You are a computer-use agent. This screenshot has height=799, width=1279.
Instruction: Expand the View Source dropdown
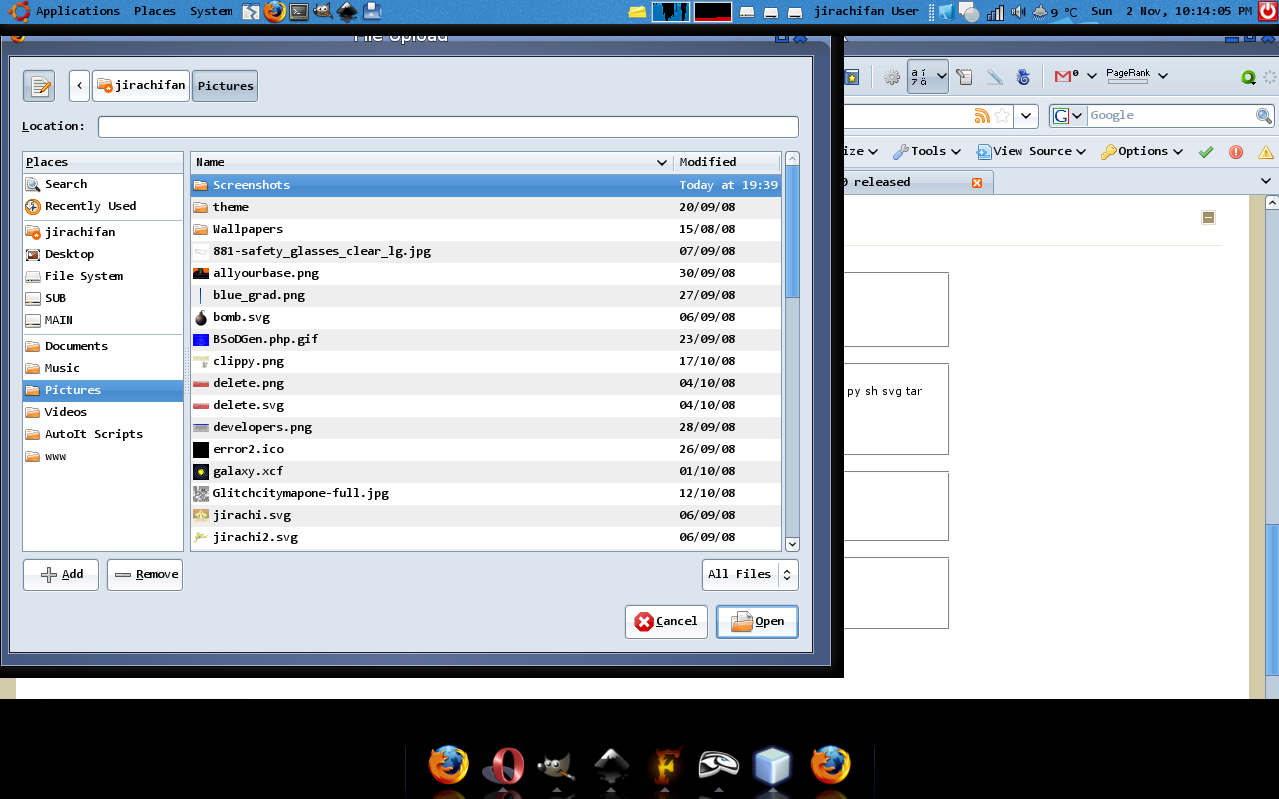1031,152
